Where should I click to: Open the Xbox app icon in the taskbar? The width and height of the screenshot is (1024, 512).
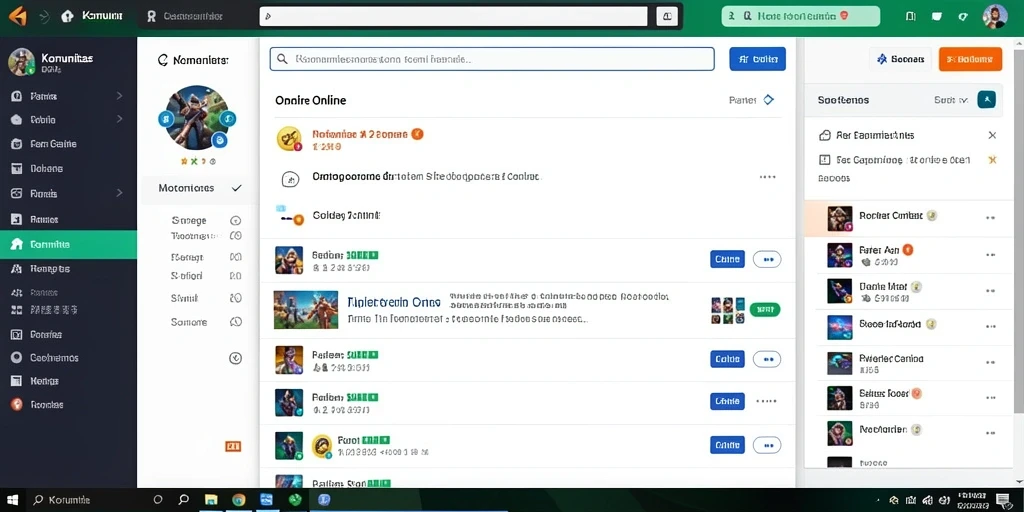tap(296, 500)
